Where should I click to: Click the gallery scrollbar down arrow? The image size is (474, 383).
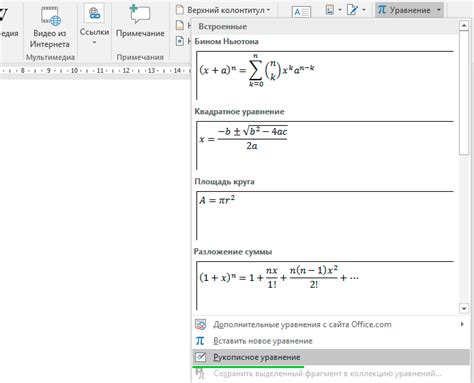pyautogui.click(x=464, y=309)
